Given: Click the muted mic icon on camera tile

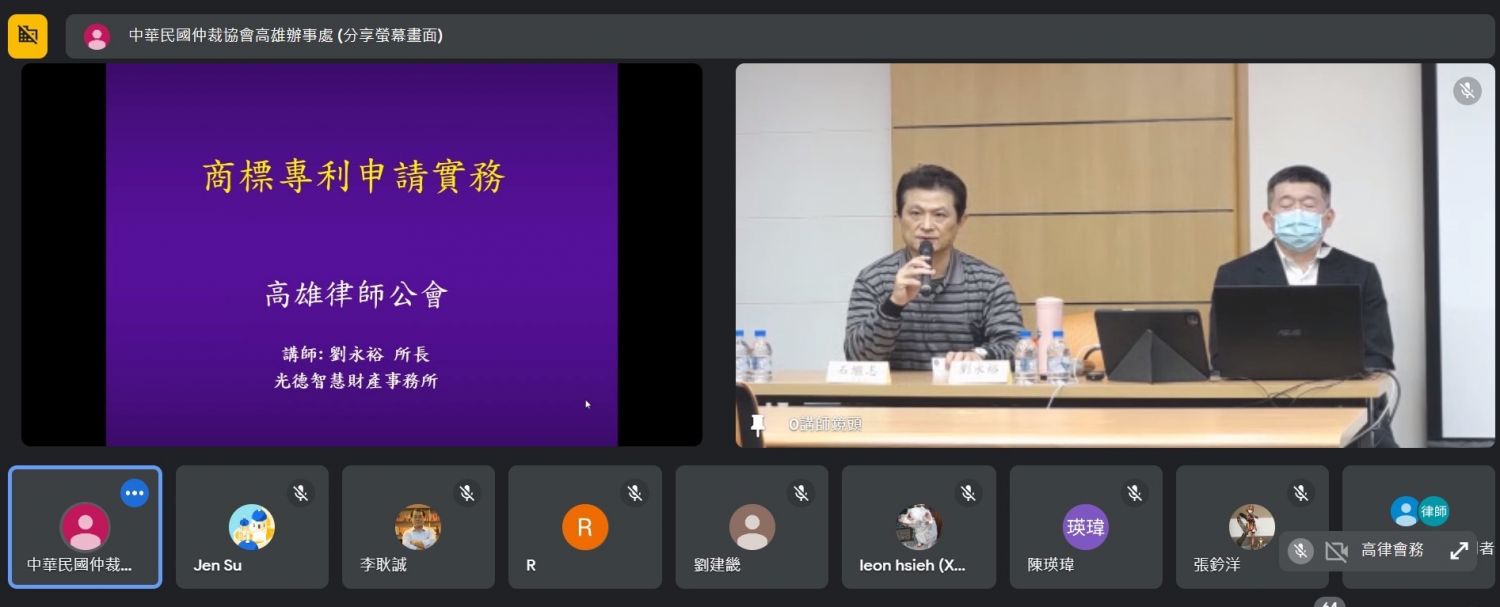Looking at the screenshot, I should click(1467, 91).
